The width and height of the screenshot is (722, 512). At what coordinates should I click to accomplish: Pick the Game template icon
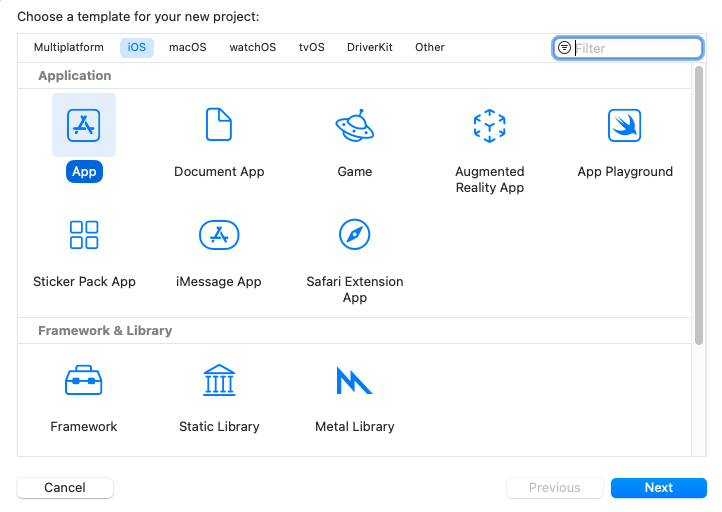(x=354, y=125)
